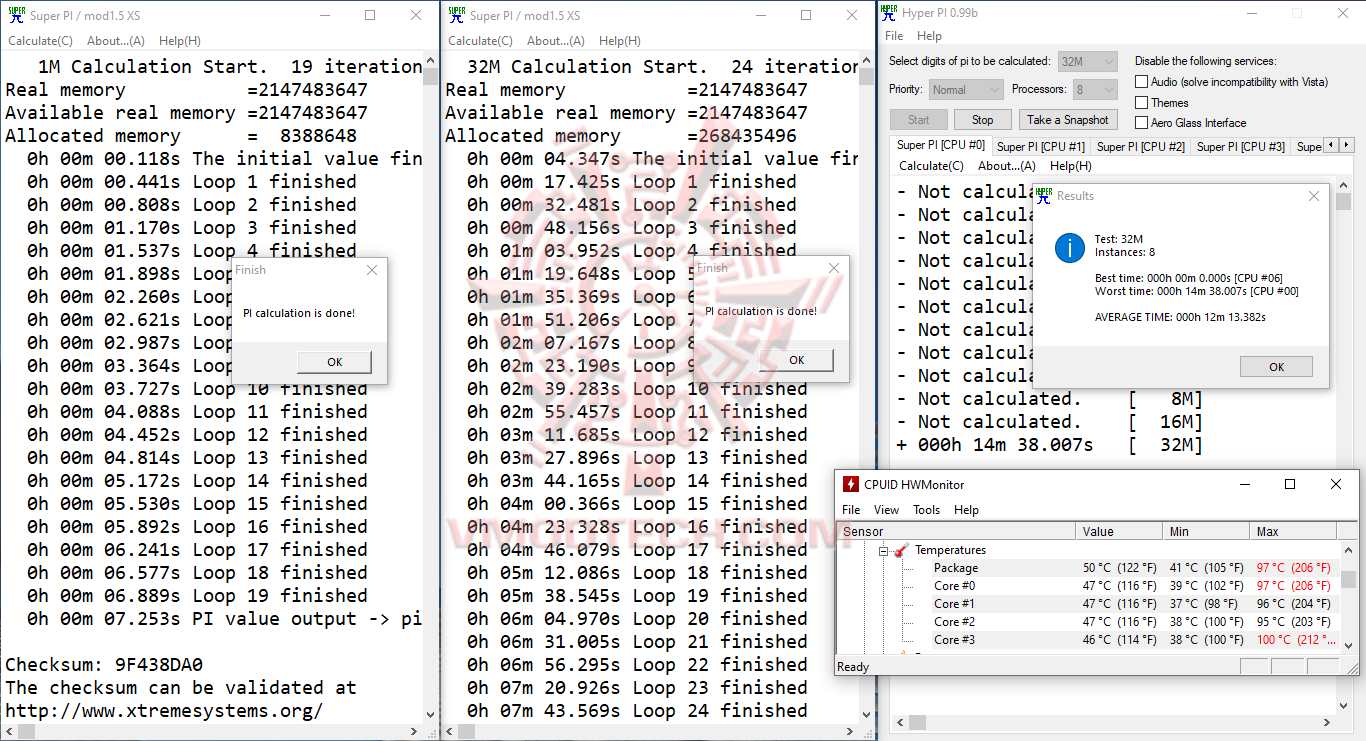Click the '0h 07m 43.569s Loop 24 finished' line
This screenshot has height=741, width=1366.
pos(637,711)
